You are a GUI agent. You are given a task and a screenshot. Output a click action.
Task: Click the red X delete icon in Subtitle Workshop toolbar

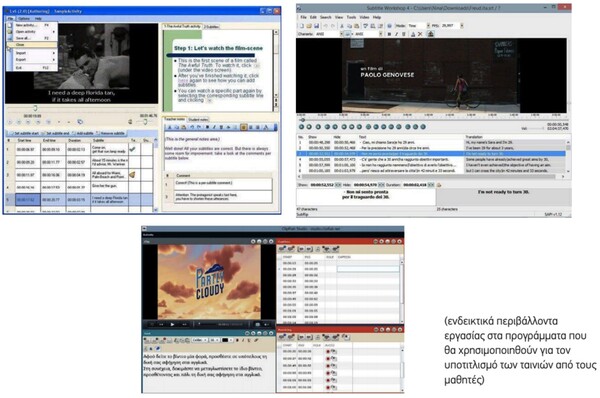tap(420, 34)
